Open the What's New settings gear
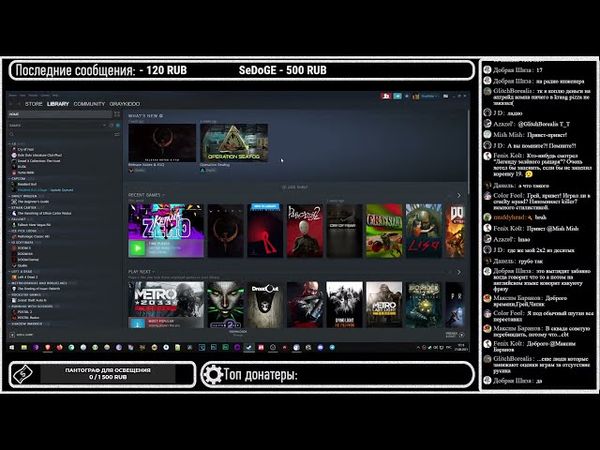Viewport: 600px width, 450px height. (x=161, y=116)
